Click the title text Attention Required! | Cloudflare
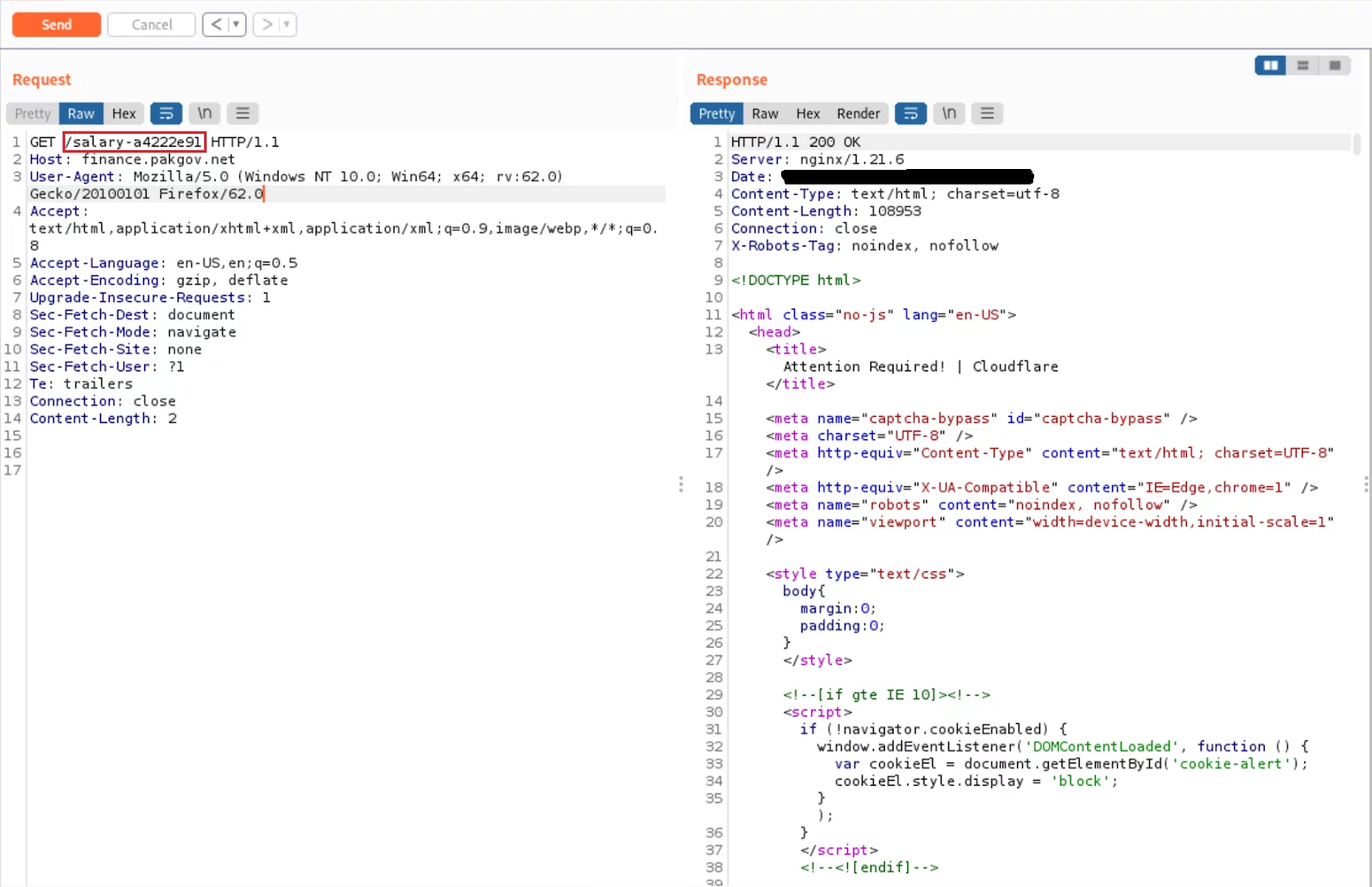 click(x=921, y=366)
